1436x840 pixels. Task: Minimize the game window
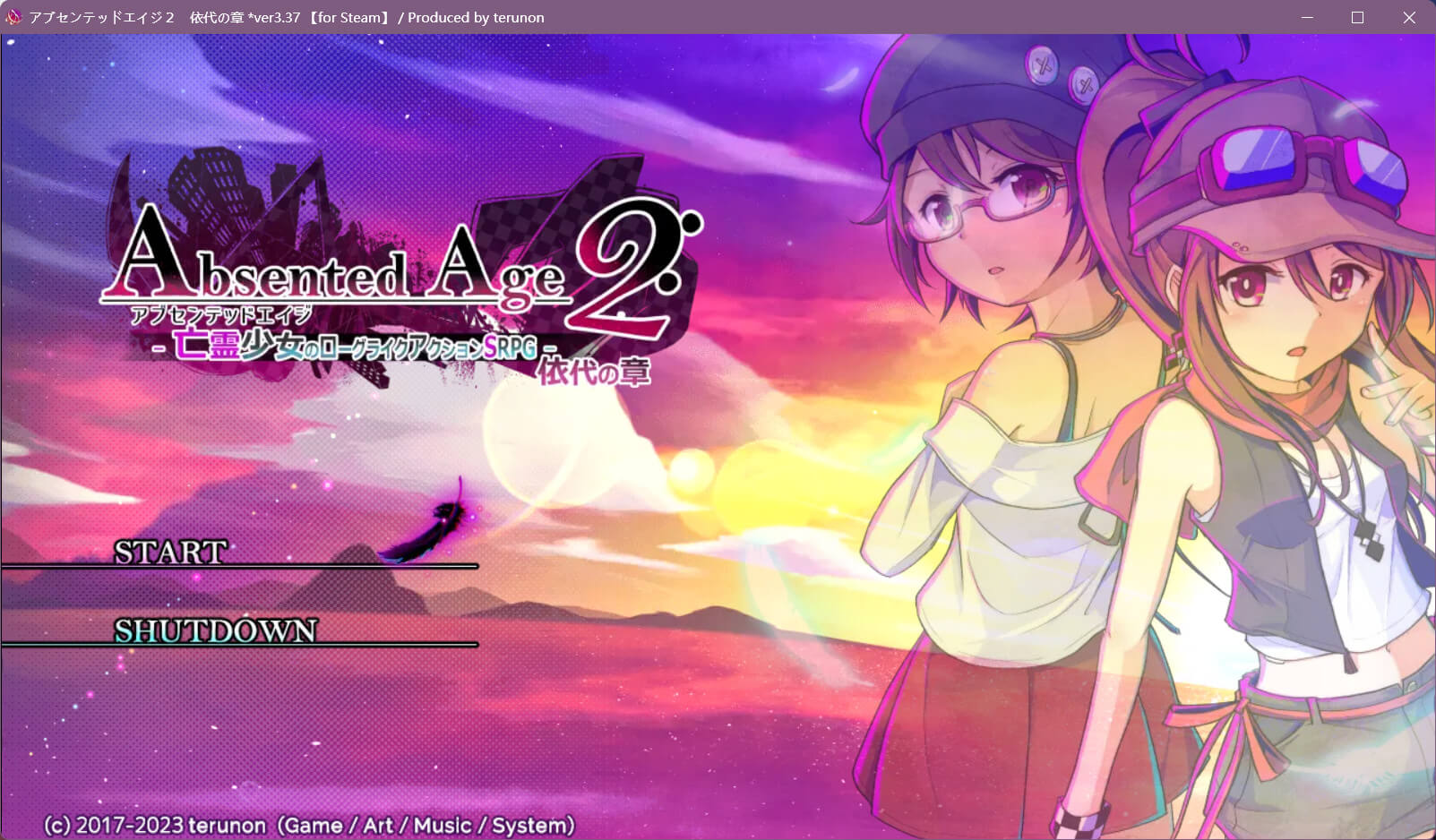click(x=1307, y=17)
